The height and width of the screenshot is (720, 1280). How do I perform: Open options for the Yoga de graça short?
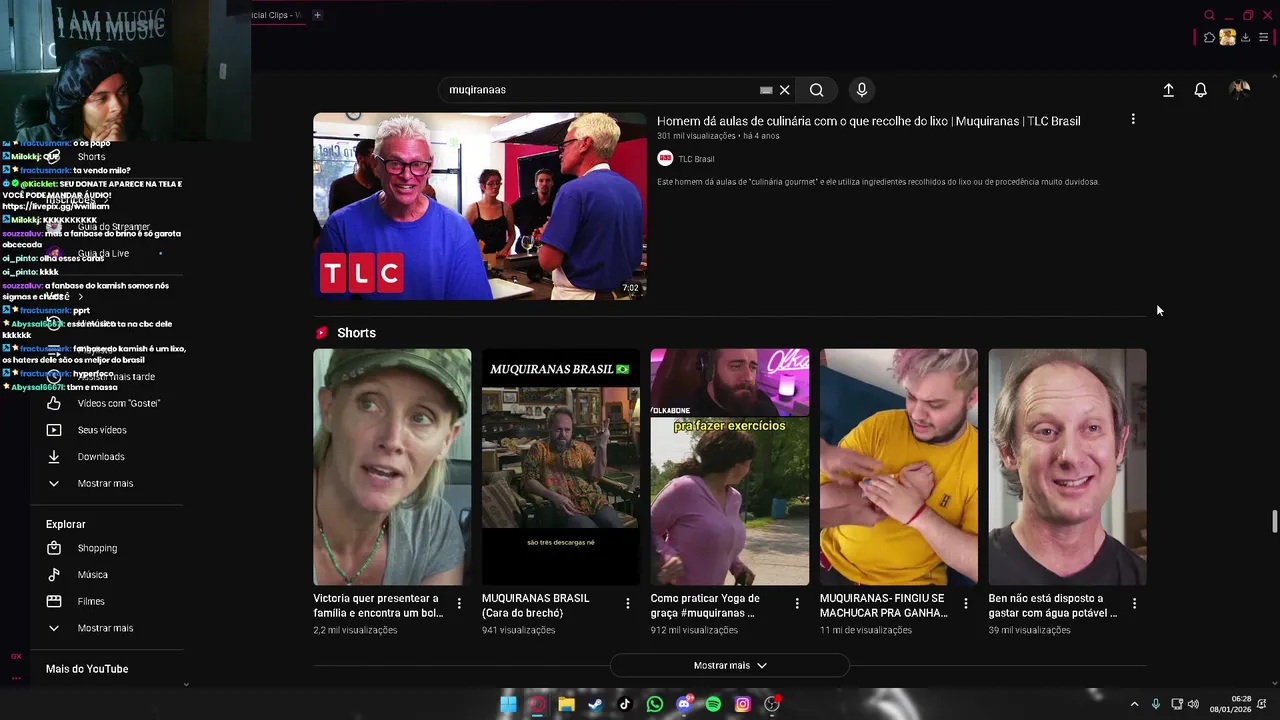[x=797, y=603]
